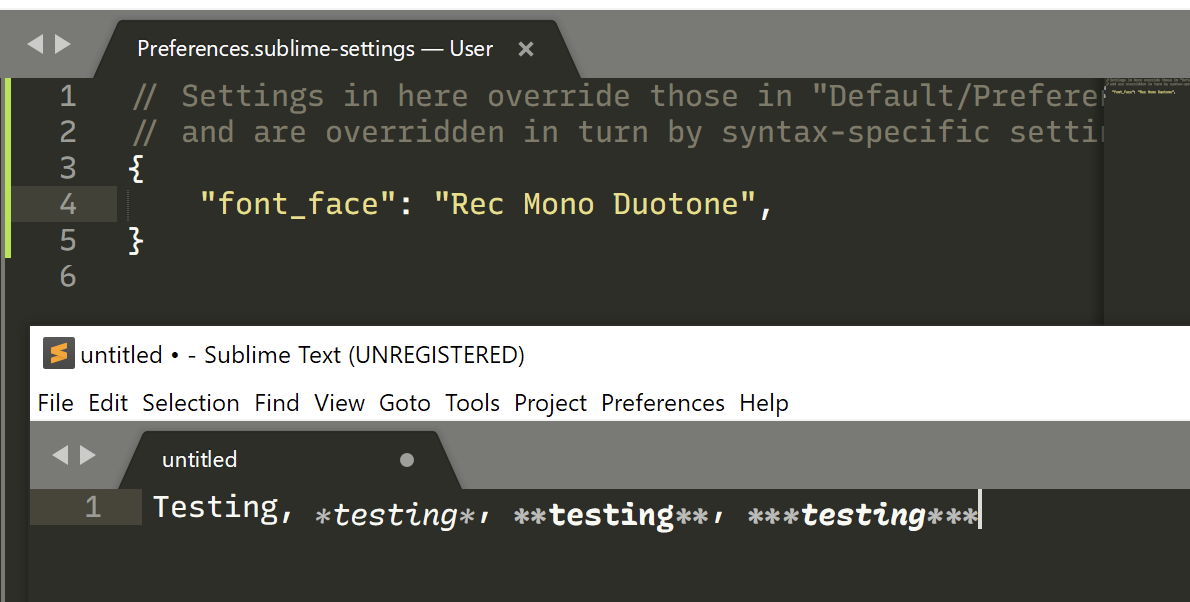1190x602 pixels.
Task: Click the unsaved dot on untitled tab
Action: [x=407, y=459]
